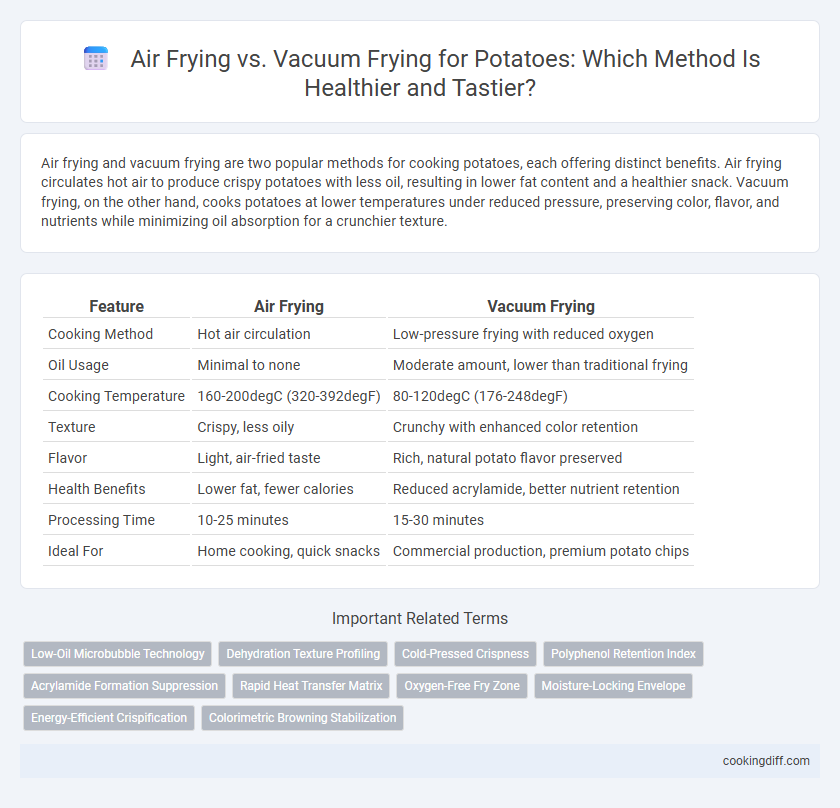Viewport: 840px width, 808px height.
Task: Click the Important Related Terms heading
Action: (x=420, y=618)
